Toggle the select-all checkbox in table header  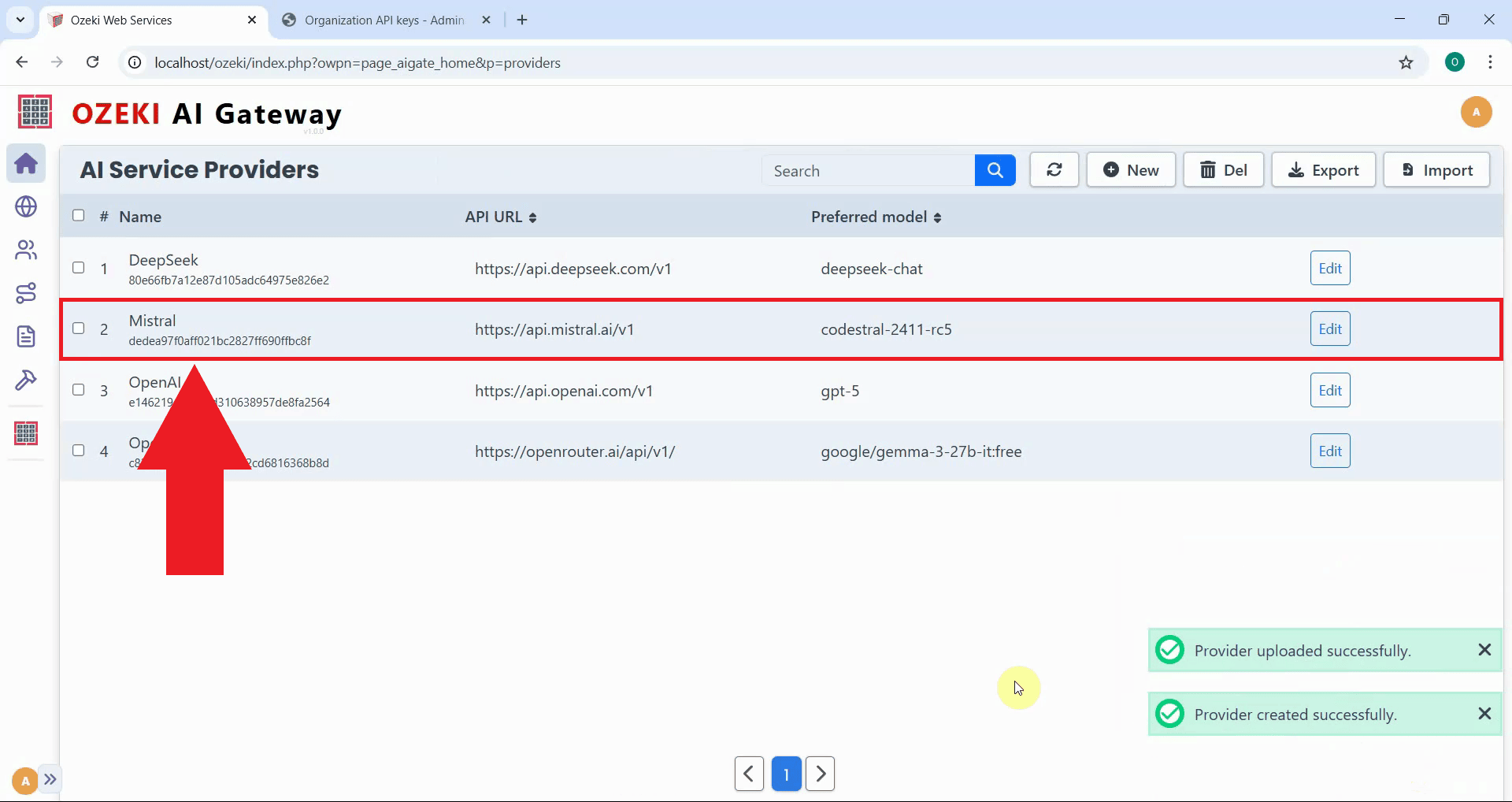tap(79, 216)
